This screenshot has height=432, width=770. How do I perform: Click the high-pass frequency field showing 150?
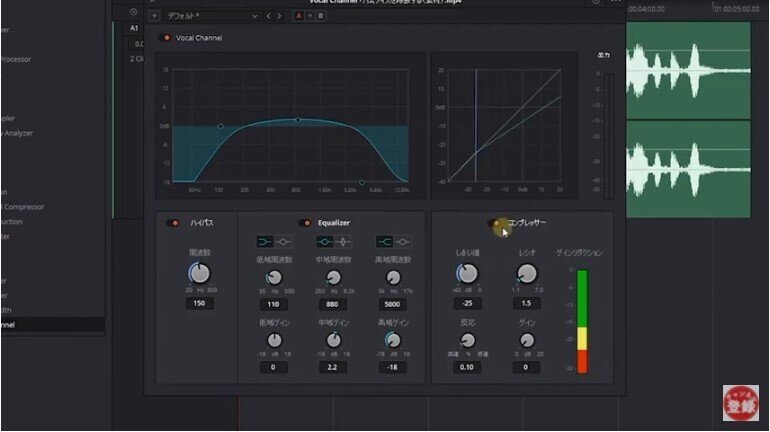(x=199, y=303)
